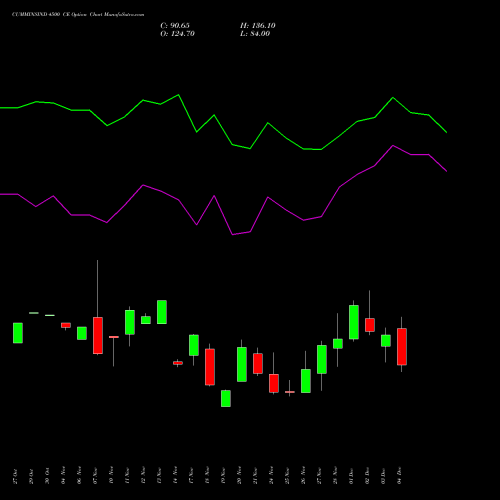Click the red candlestick above 02 Dec
This screenshot has height=500, width=500.
pyautogui.click(x=370, y=325)
